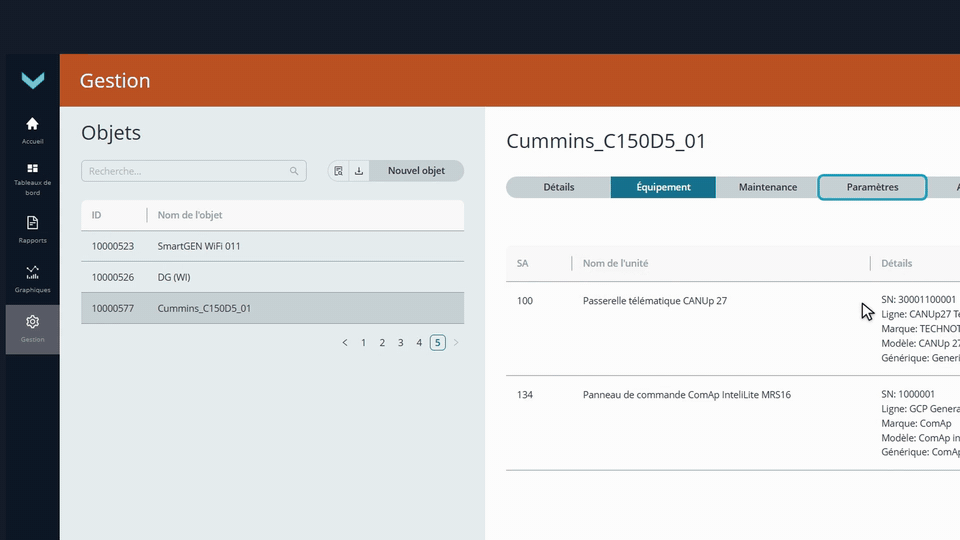
Task: Select Gestion gear in sidebar
Action: [32, 329]
